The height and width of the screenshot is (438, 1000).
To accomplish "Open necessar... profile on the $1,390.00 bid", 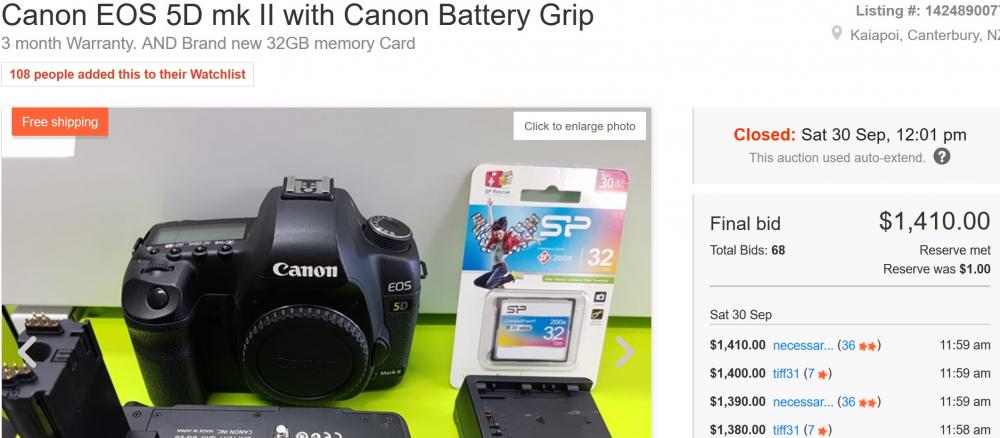I will (x=803, y=402).
